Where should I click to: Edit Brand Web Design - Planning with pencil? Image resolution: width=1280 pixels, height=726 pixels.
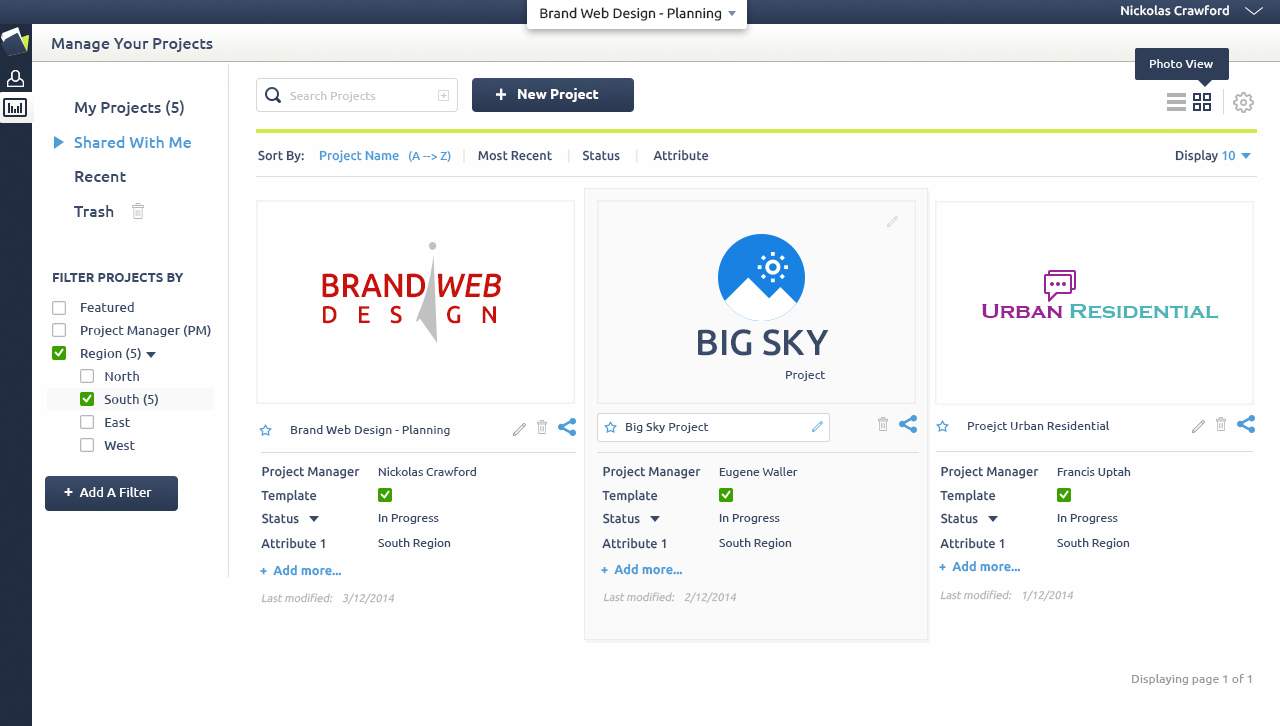click(x=519, y=429)
